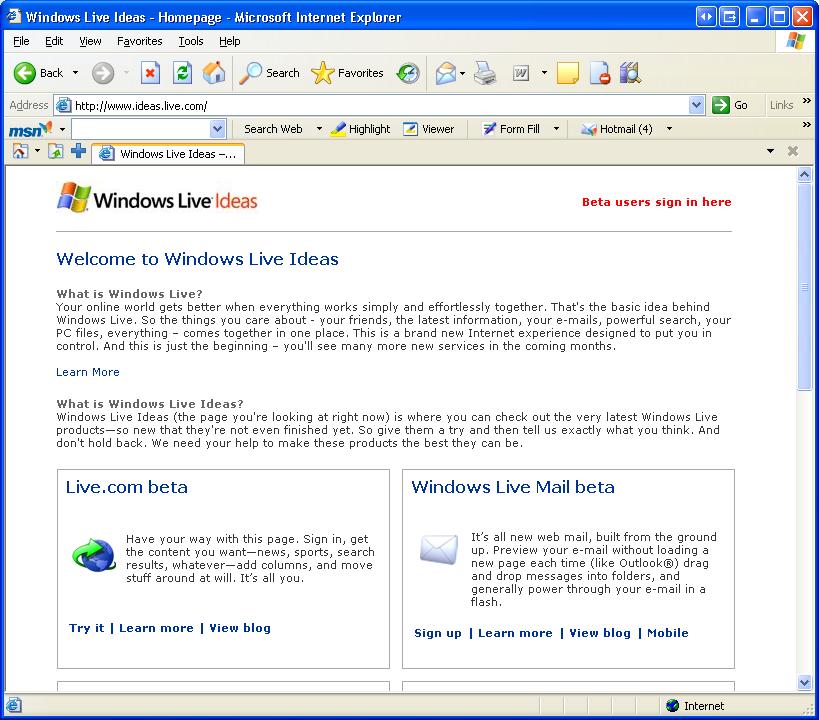Expand the Form Fill dropdown arrow
Viewport: 819px width, 720px height.
pyautogui.click(x=556, y=129)
